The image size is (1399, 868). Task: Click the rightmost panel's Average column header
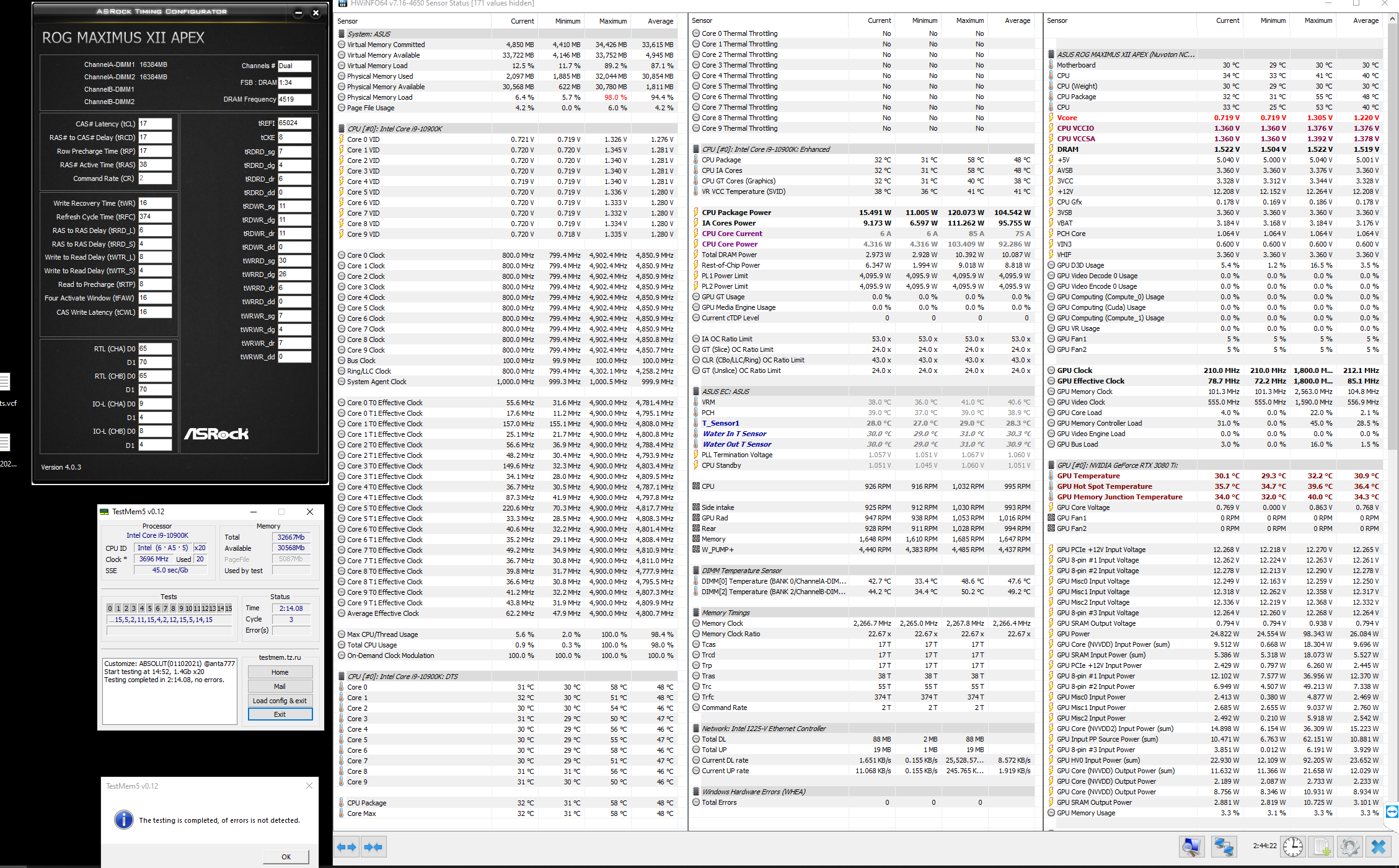click(1366, 20)
